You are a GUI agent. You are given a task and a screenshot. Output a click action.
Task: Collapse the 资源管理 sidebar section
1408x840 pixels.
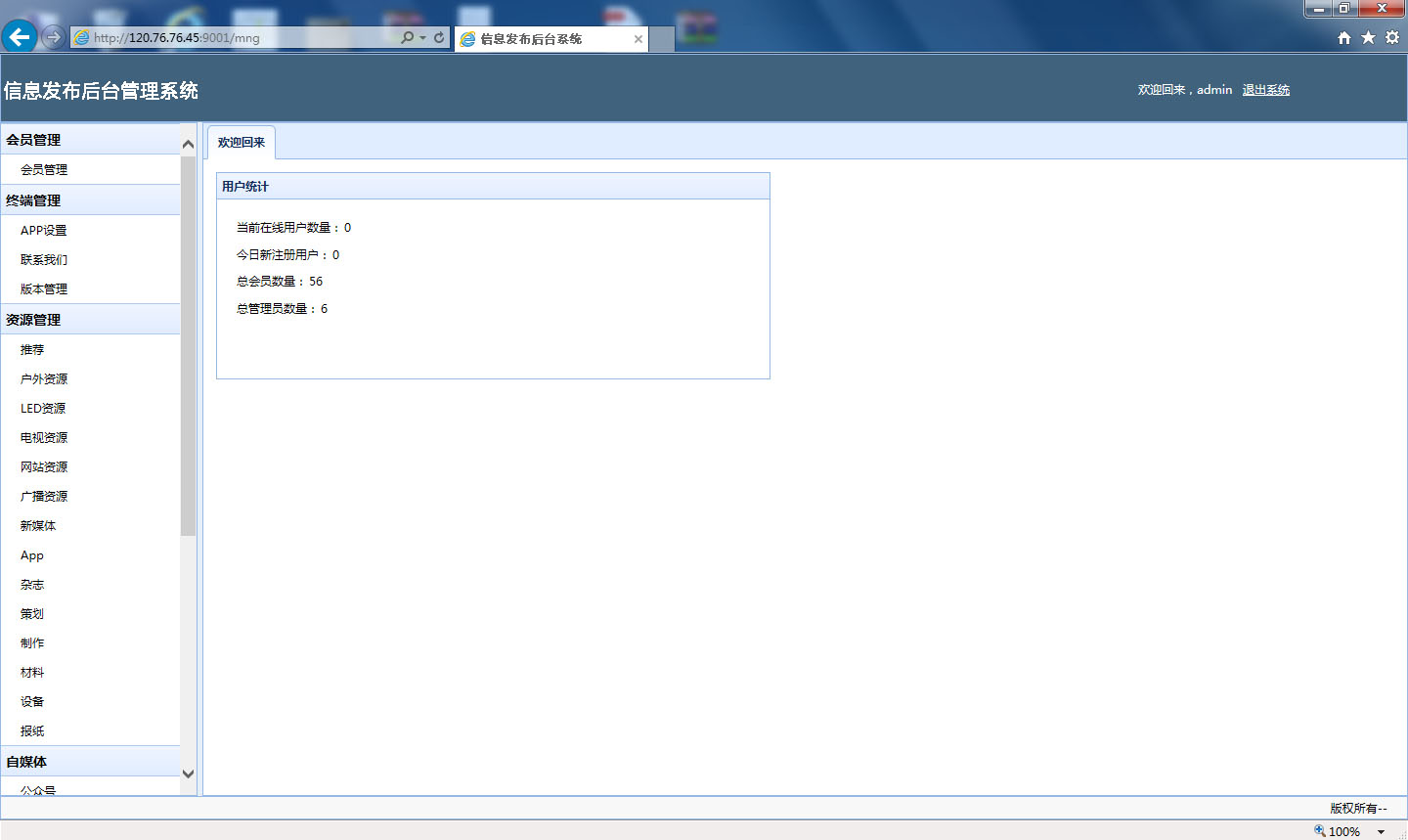(33, 320)
